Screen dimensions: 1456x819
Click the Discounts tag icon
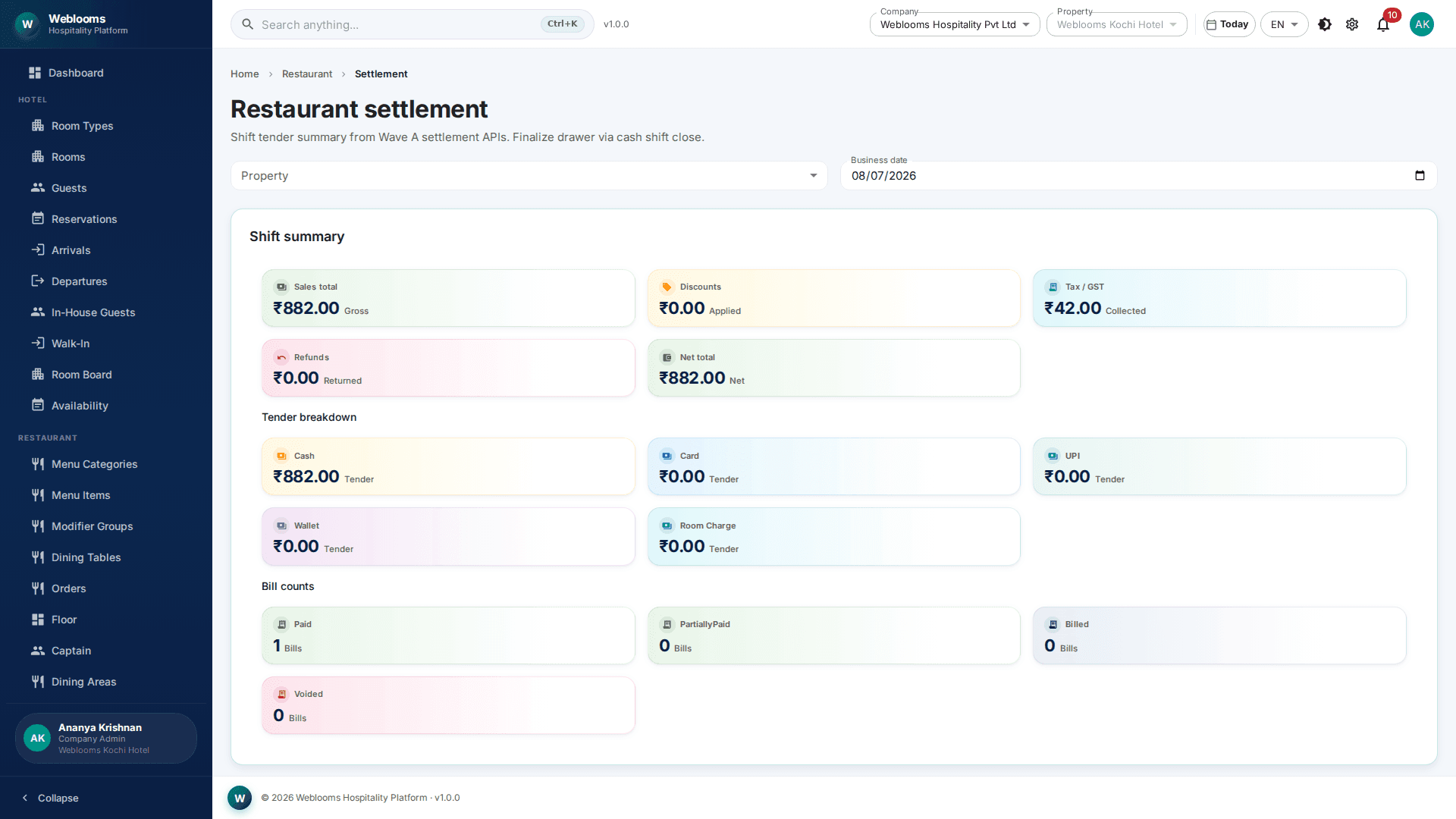[667, 287]
